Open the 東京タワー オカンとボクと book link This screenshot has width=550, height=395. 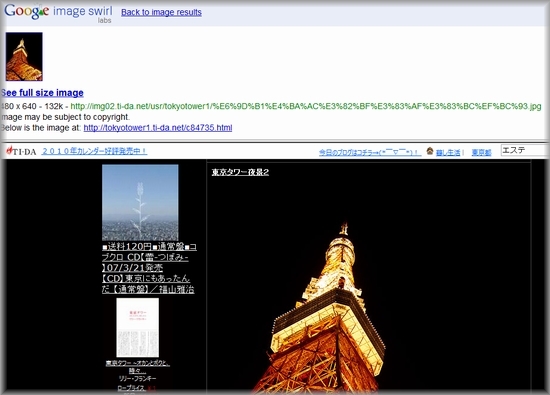click(138, 367)
